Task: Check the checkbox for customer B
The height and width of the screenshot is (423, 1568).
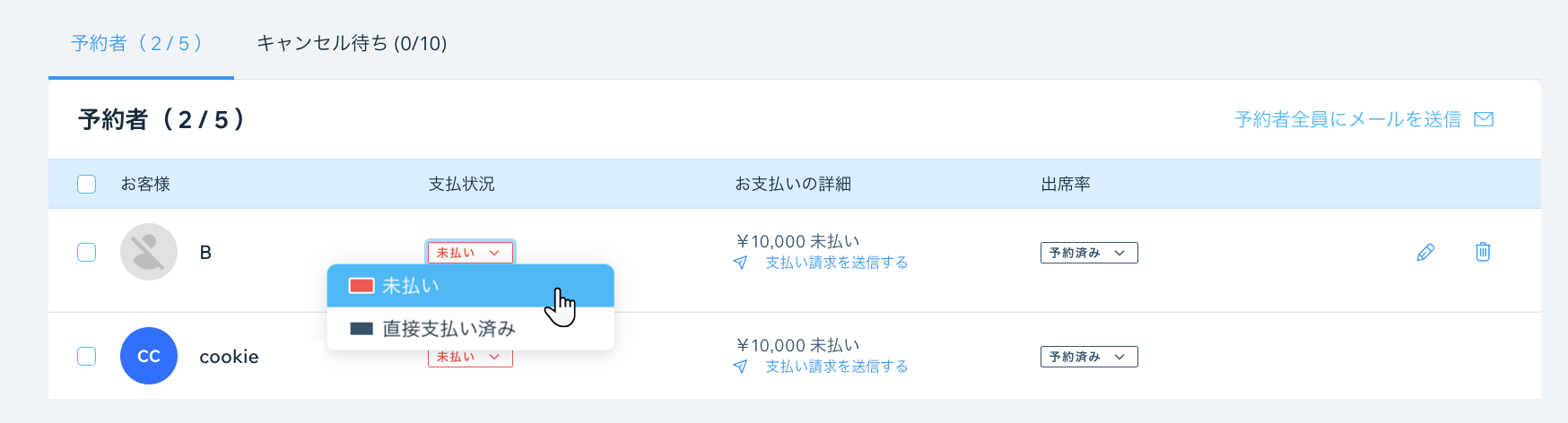Action: pyautogui.click(x=86, y=252)
